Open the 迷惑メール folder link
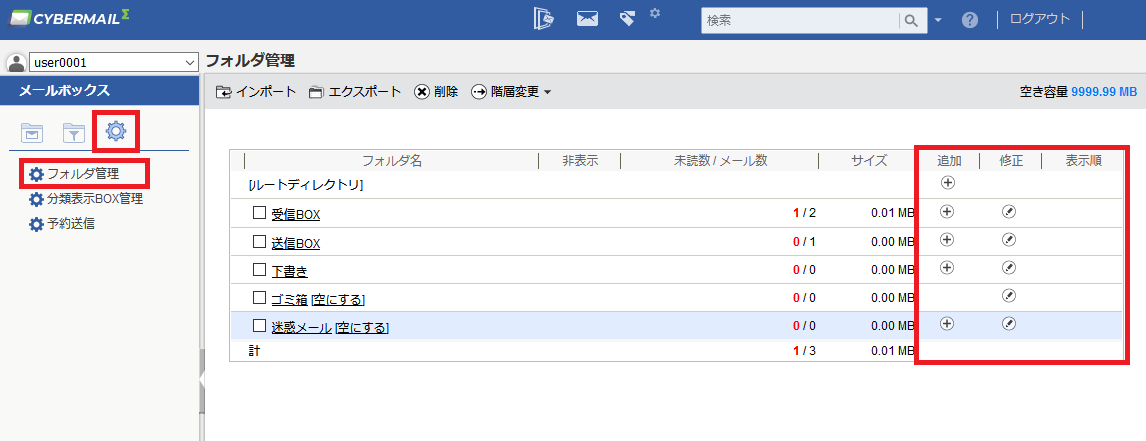This screenshot has width=1146, height=441. point(301,328)
